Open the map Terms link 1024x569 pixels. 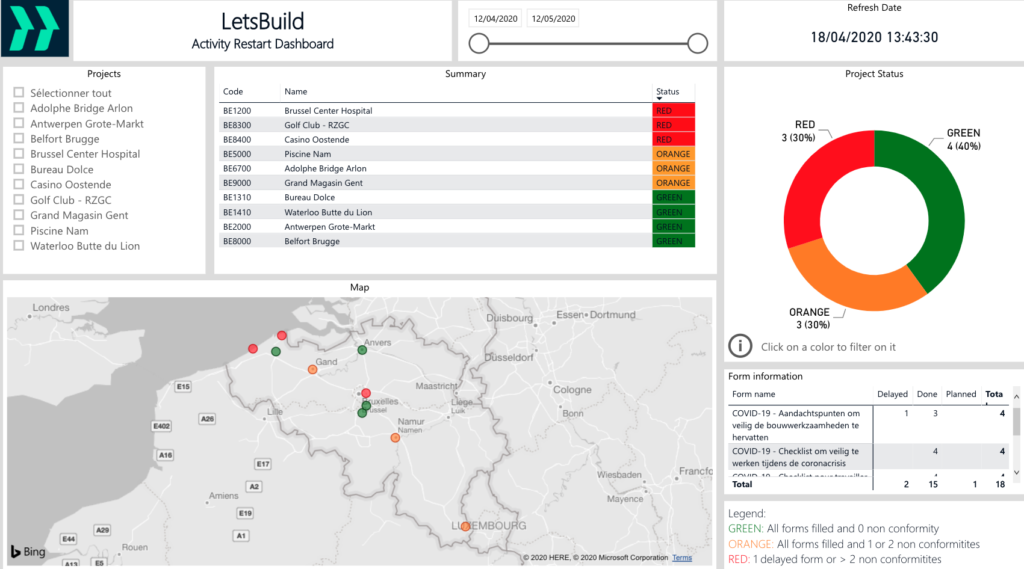[681, 558]
